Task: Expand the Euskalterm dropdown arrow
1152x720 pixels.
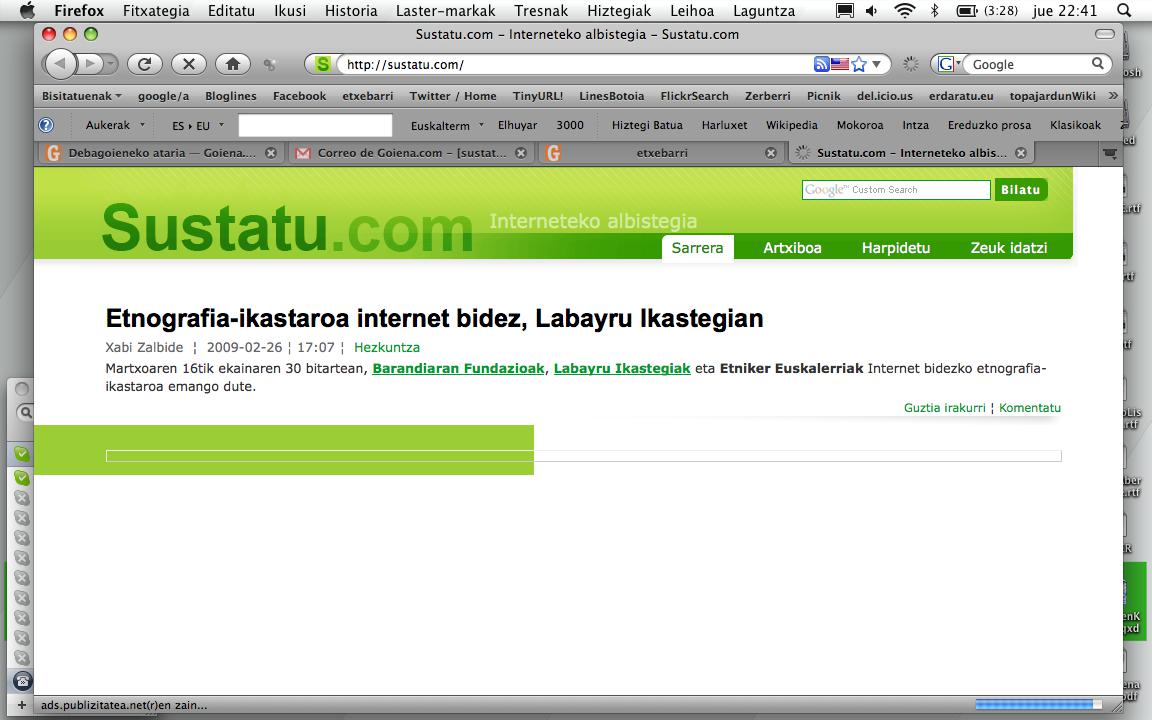Action: point(481,125)
